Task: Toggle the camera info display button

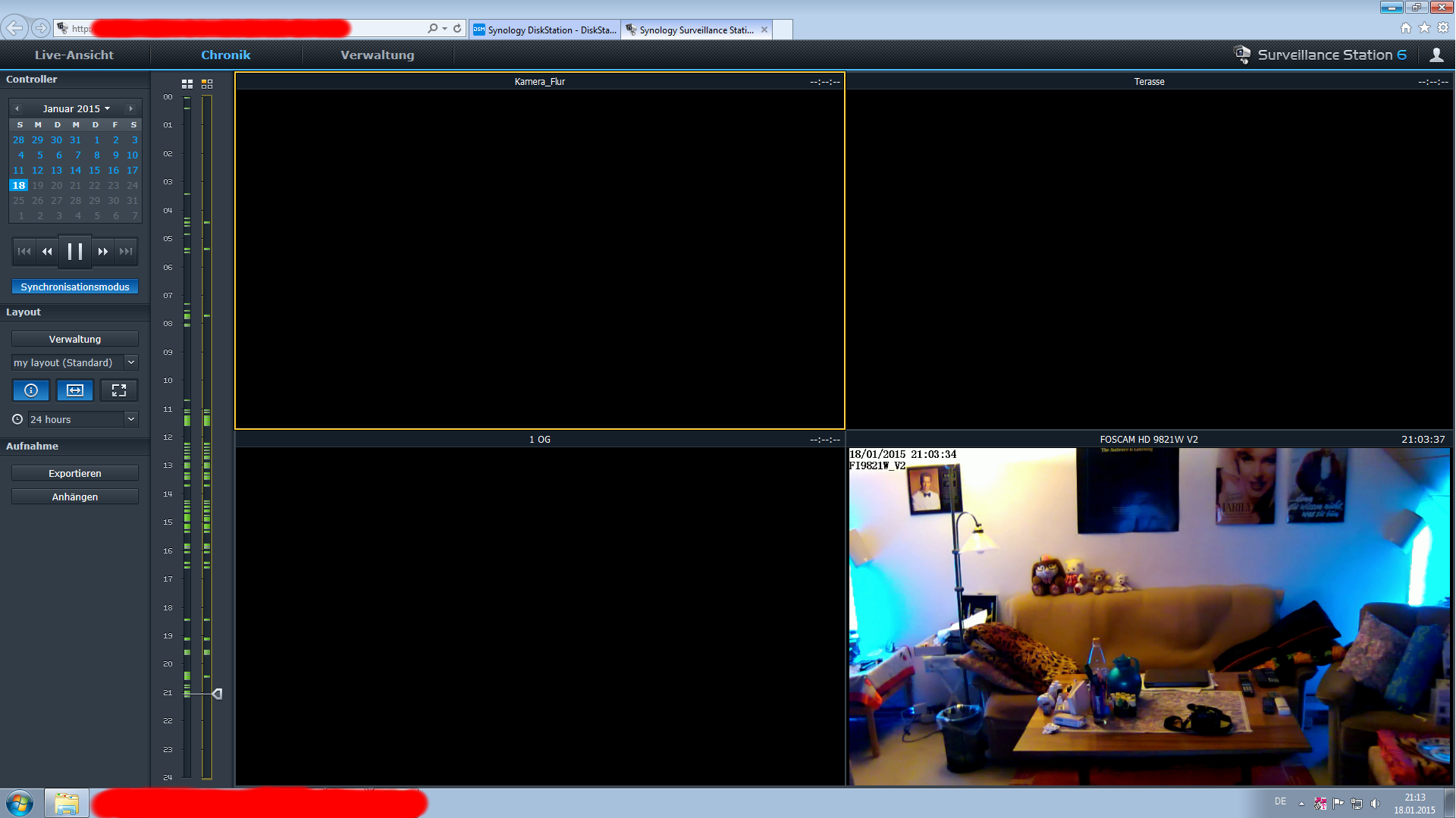Action: point(31,390)
